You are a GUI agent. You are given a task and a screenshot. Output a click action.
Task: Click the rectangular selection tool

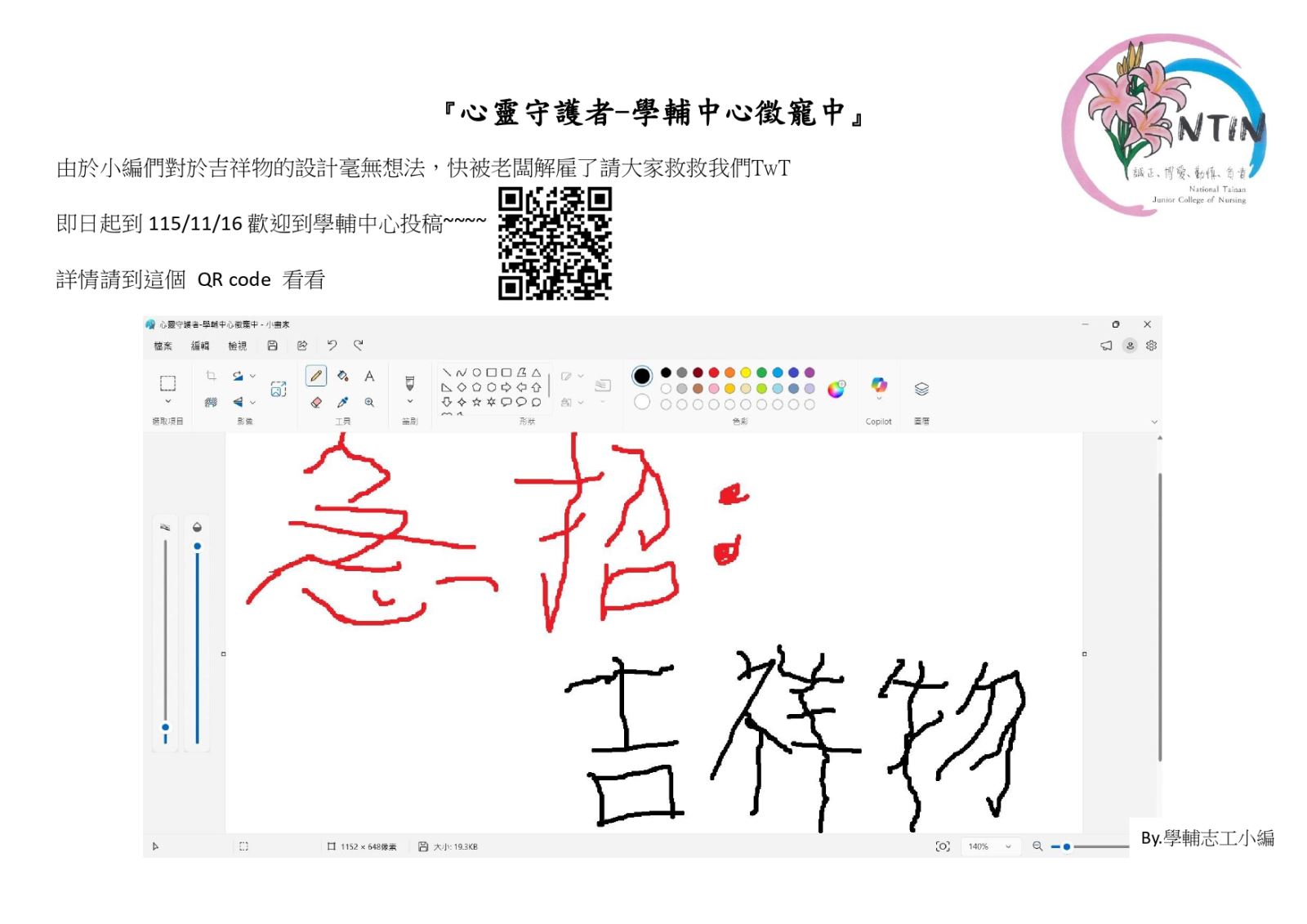click(168, 383)
